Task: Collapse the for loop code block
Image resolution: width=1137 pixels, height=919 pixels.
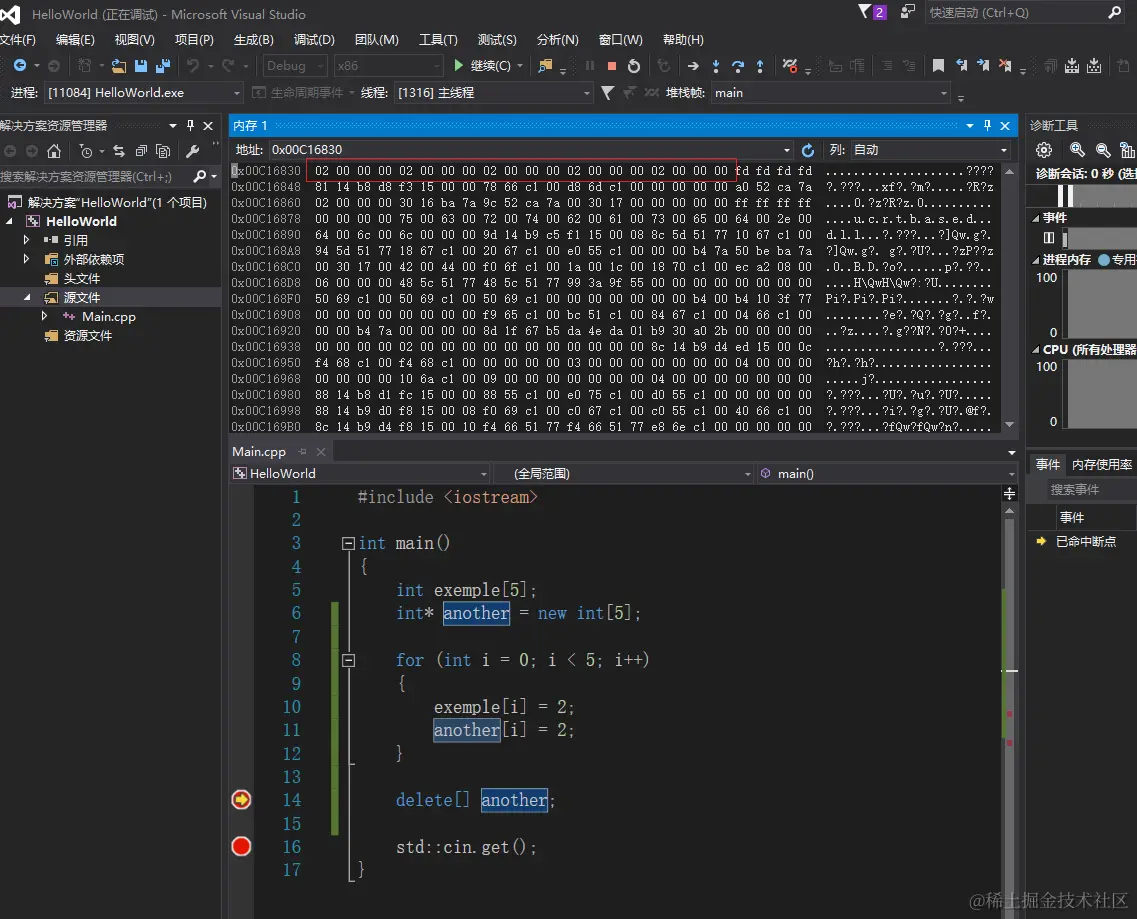Action: point(348,660)
